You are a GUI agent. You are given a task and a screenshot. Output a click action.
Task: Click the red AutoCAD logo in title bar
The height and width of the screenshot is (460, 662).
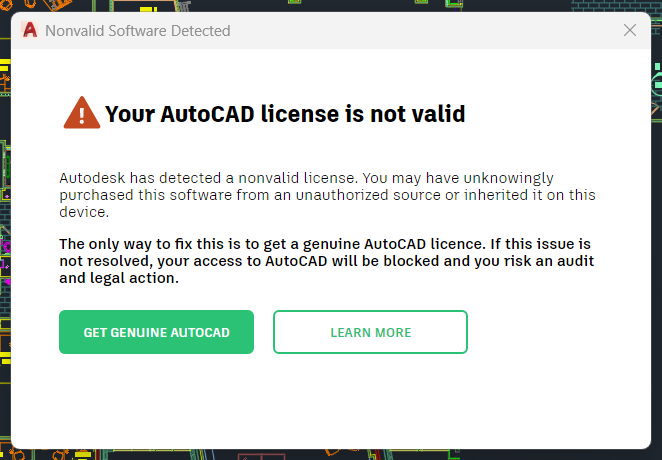click(x=30, y=30)
